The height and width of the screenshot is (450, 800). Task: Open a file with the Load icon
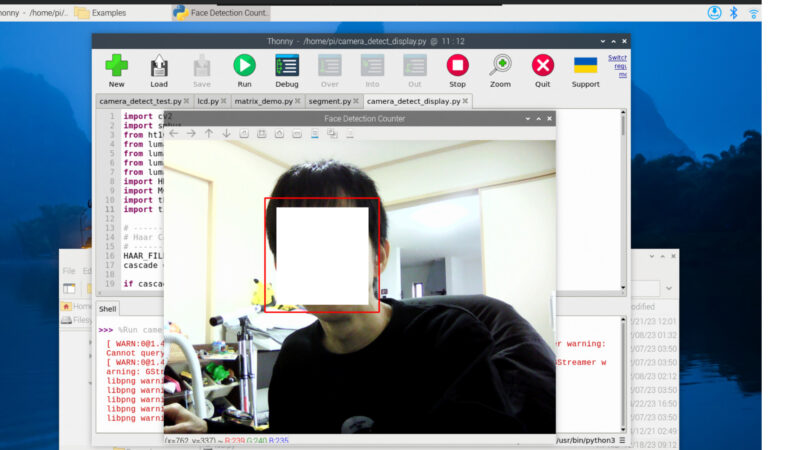(159, 67)
